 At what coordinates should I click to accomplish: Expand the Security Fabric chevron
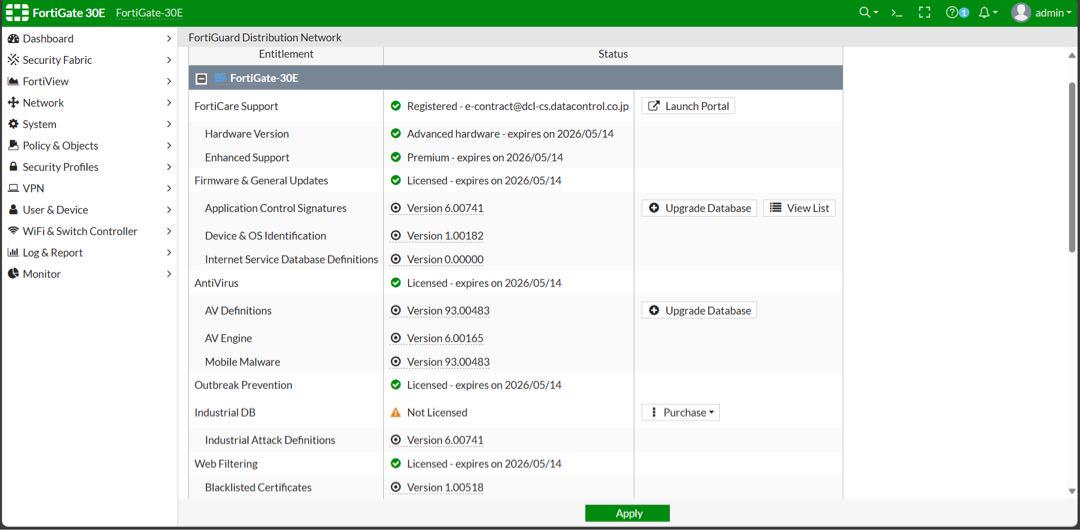(x=169, y=60)
